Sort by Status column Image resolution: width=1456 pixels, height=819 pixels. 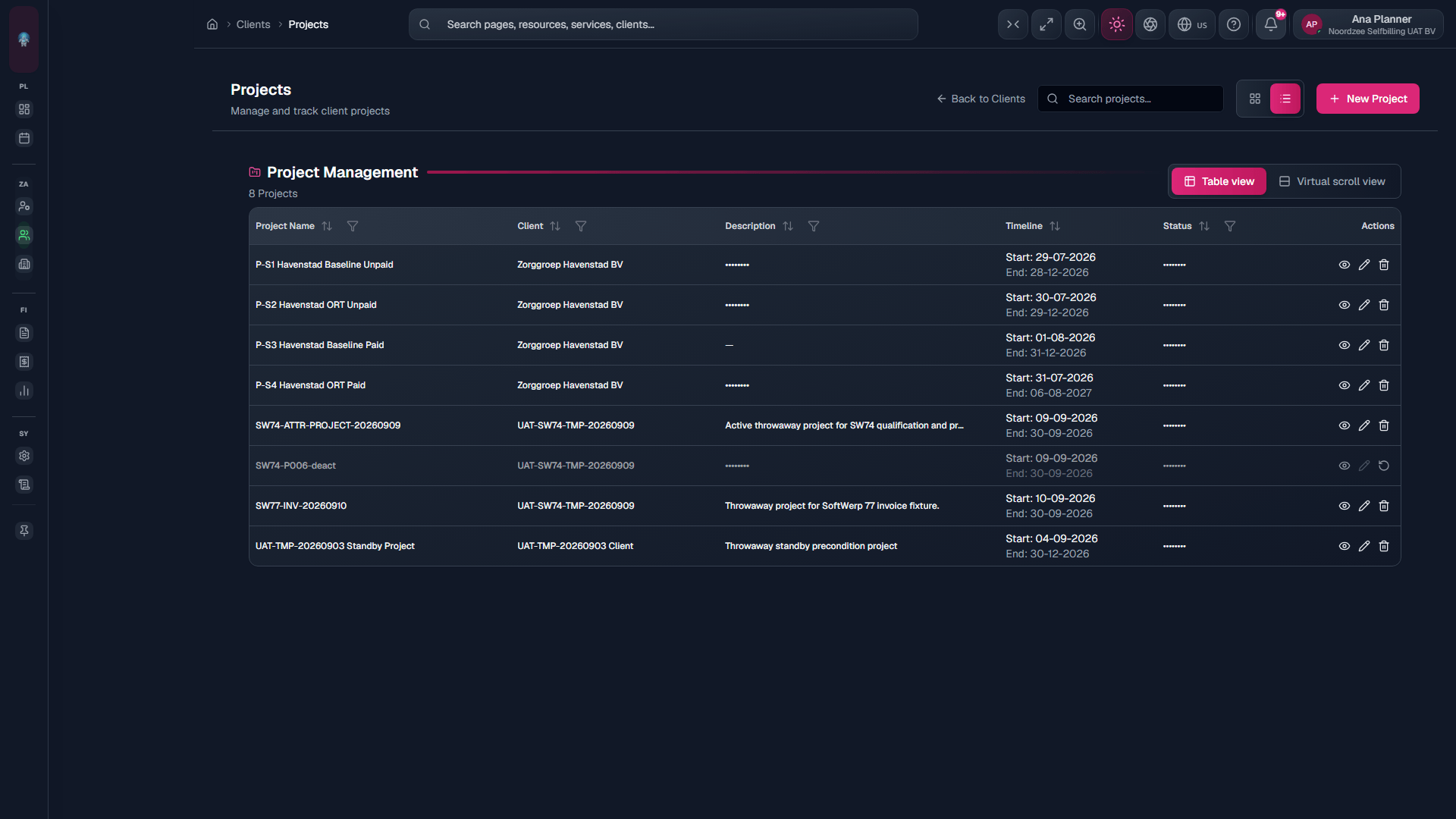[1204, 226]
